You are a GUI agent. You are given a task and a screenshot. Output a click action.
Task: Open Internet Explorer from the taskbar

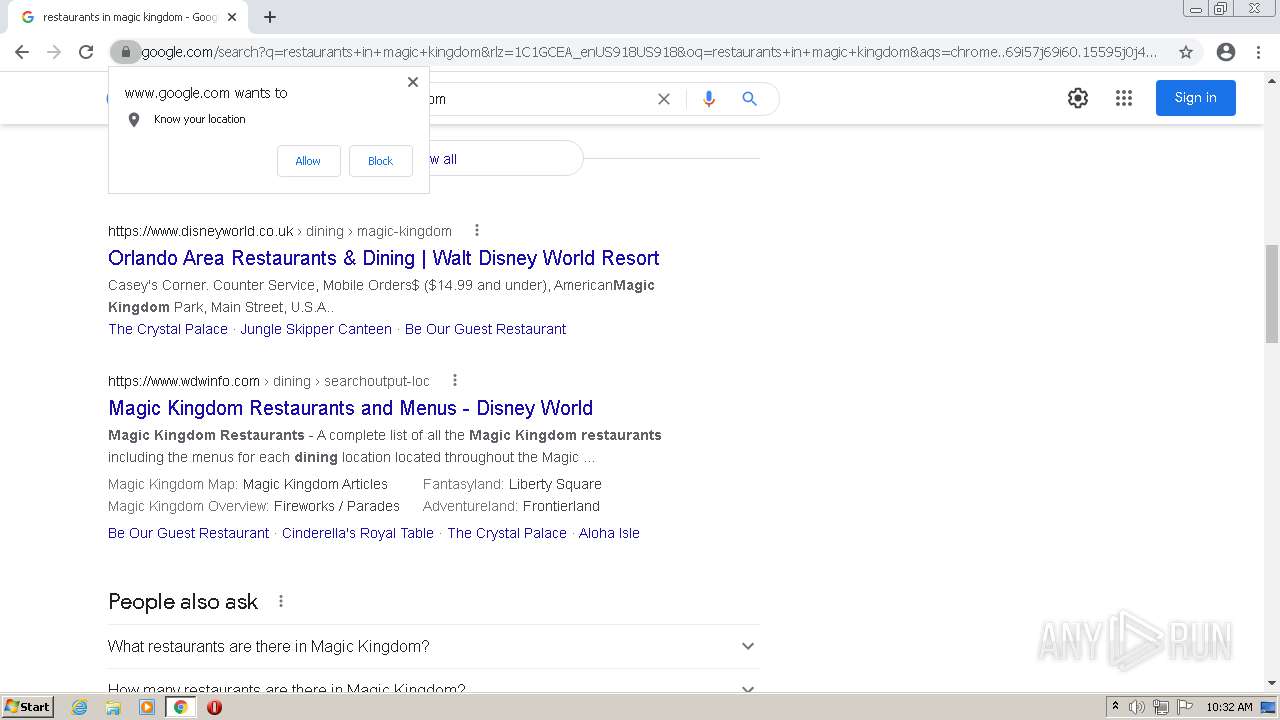tap(80, 707)
